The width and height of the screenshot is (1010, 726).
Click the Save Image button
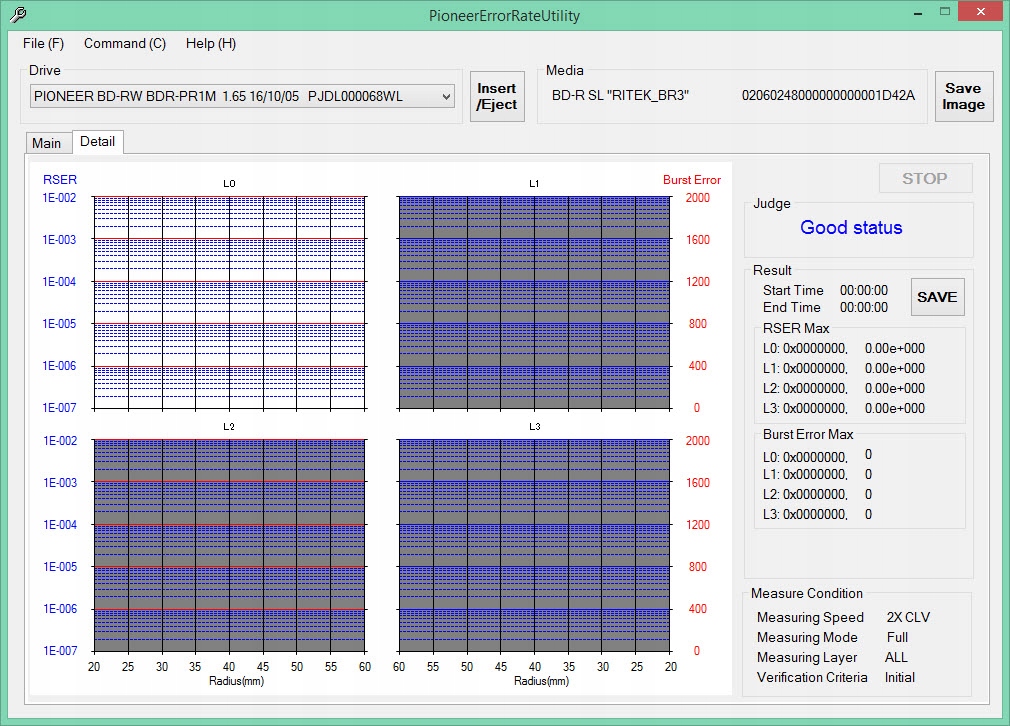(963, 97)
